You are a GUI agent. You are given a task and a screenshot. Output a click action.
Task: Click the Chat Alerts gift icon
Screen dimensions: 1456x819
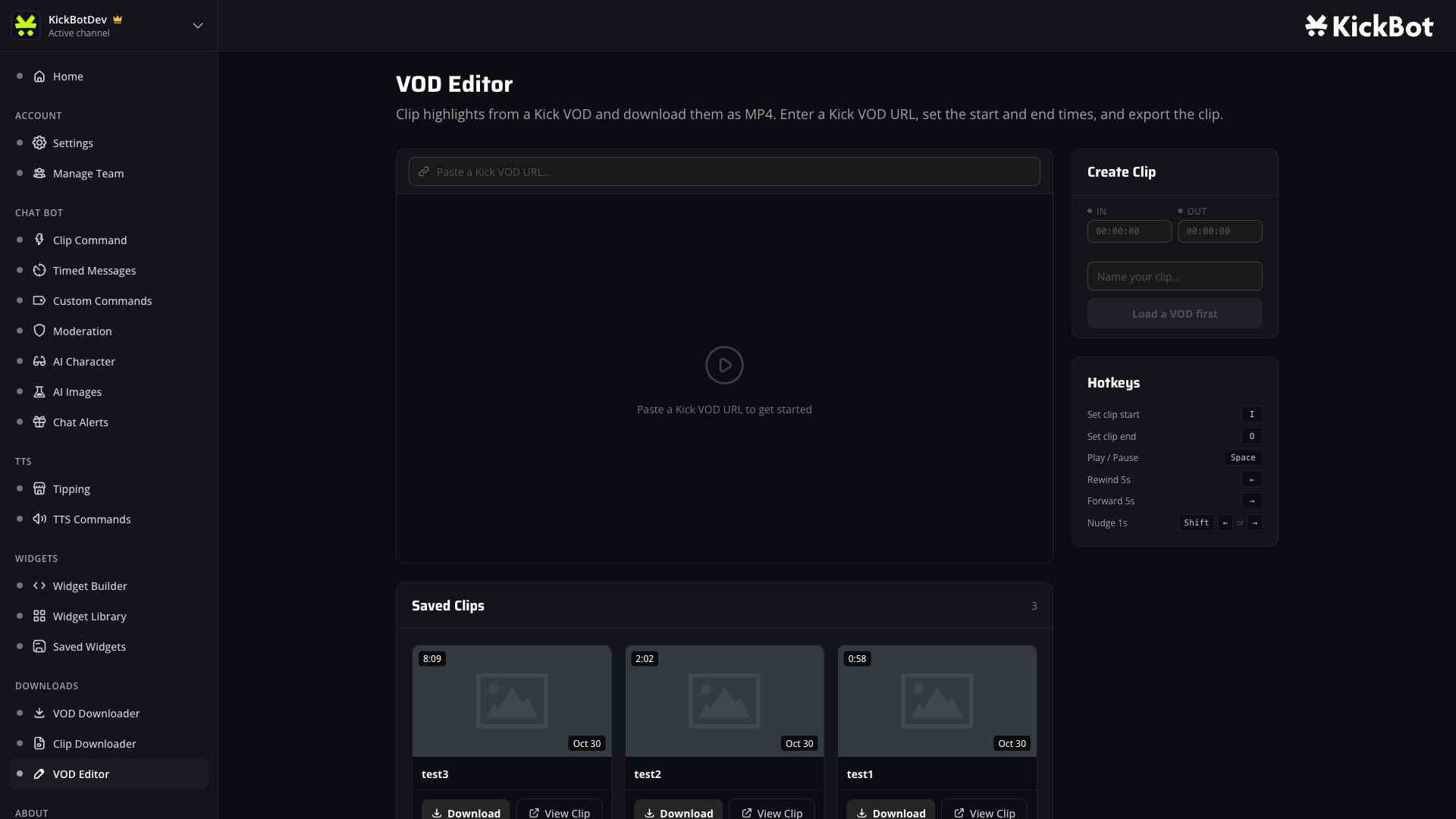pyautogui.click(x=39, y=422)
